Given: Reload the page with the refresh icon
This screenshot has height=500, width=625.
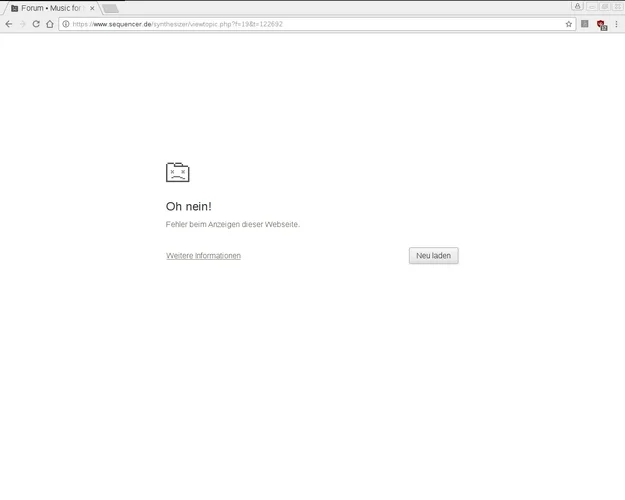Looking at the screenshot, I should [x=36, y=24].
